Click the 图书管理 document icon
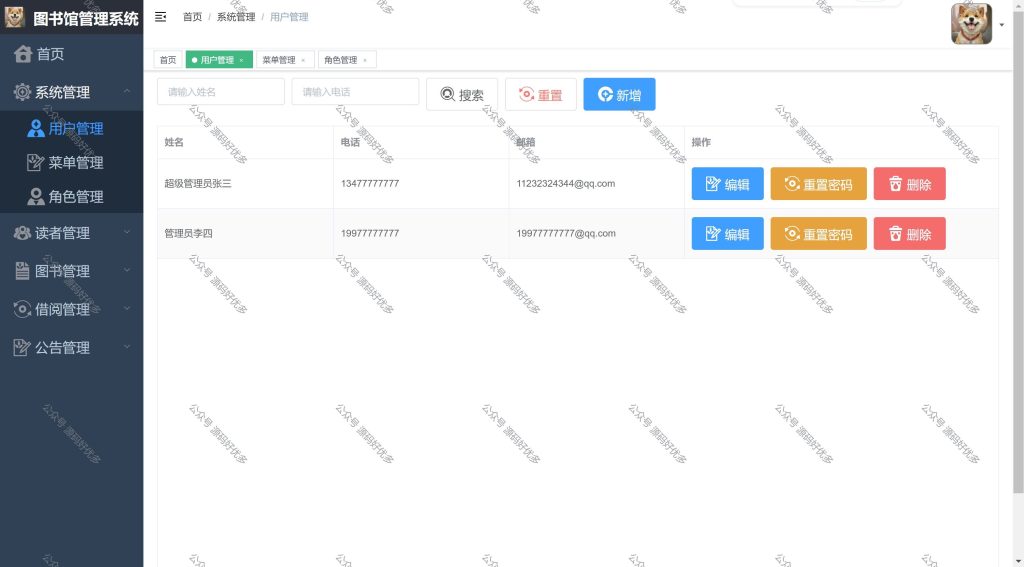Screen dimensions: 1024x567 [x=22, y=271]
